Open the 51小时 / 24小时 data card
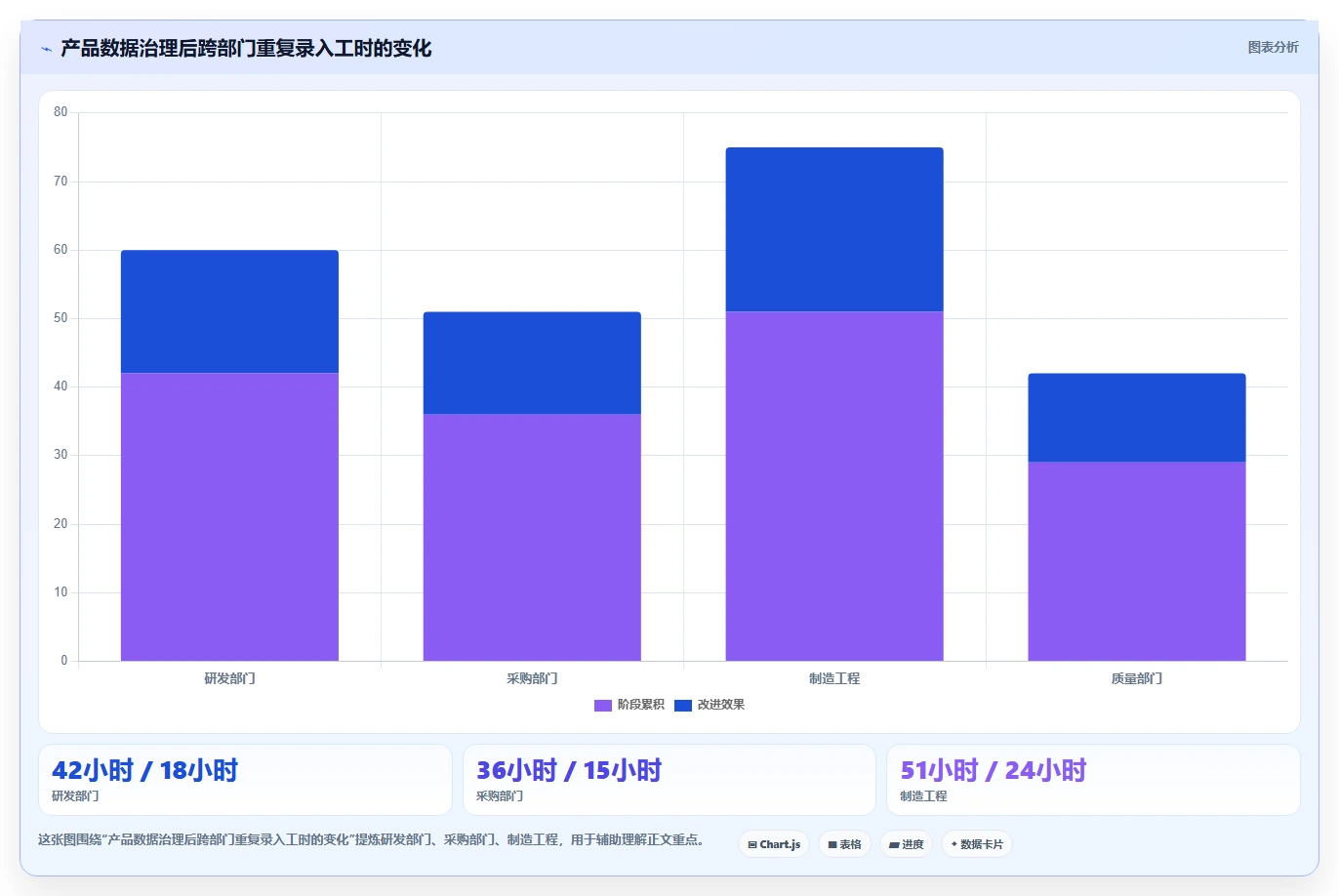Image resolution: width=1339 pixels, height=896 pixels. pyautogui.click(x=1093, y=780)
